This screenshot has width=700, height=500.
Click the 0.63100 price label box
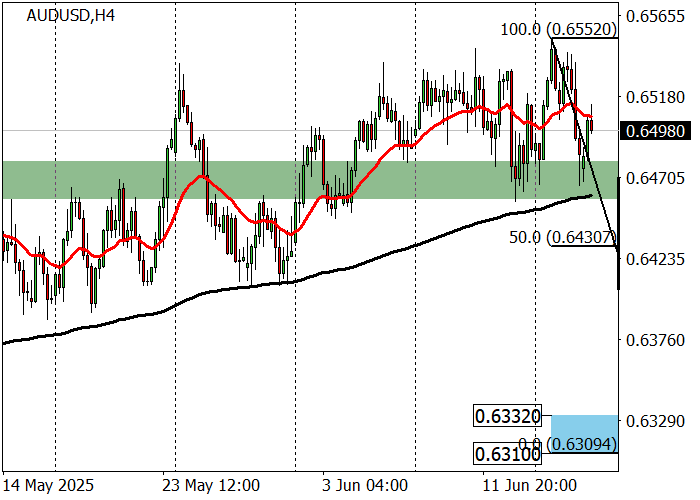[508, 455]
